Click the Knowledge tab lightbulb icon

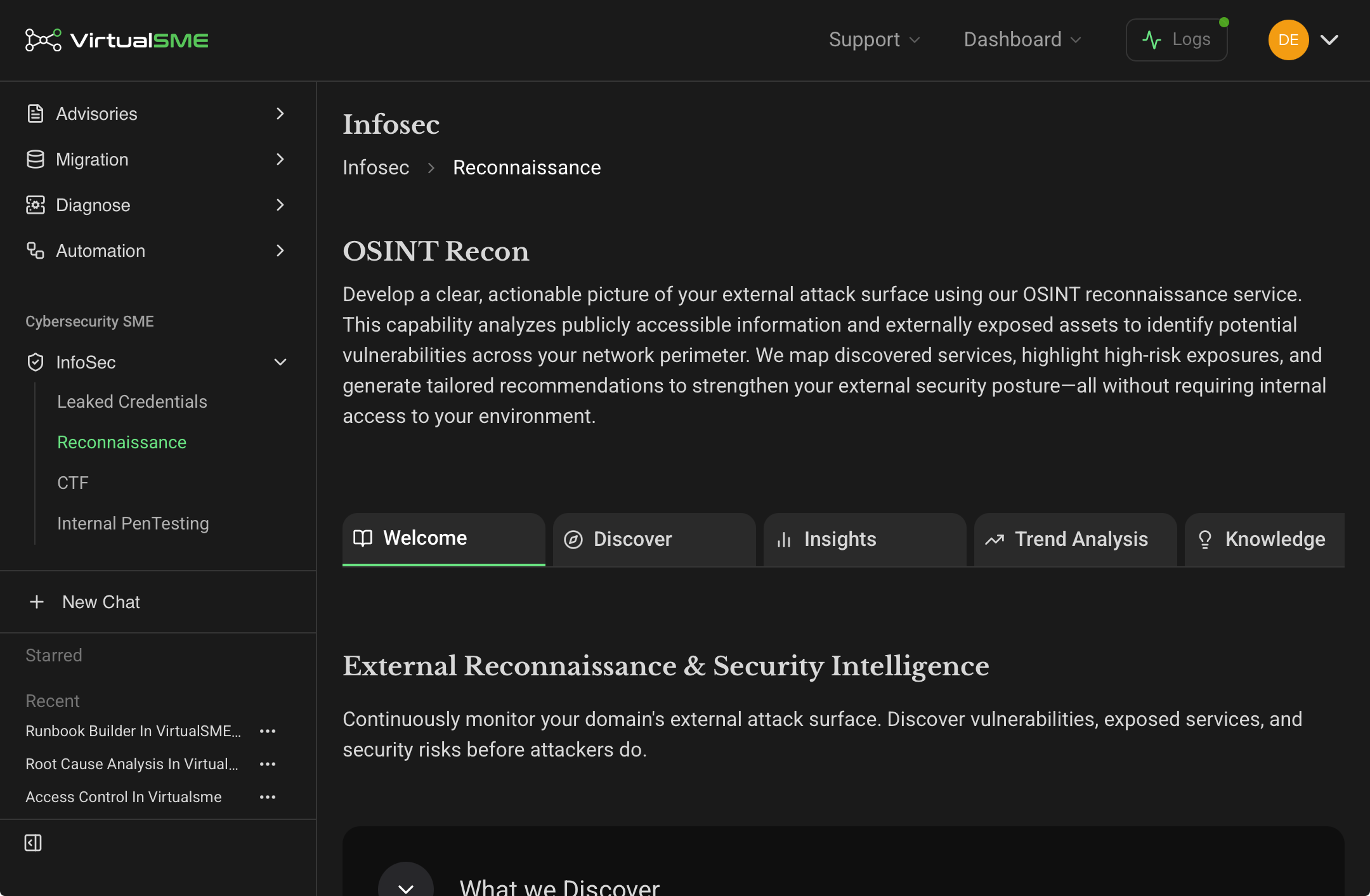(1205, 540)
